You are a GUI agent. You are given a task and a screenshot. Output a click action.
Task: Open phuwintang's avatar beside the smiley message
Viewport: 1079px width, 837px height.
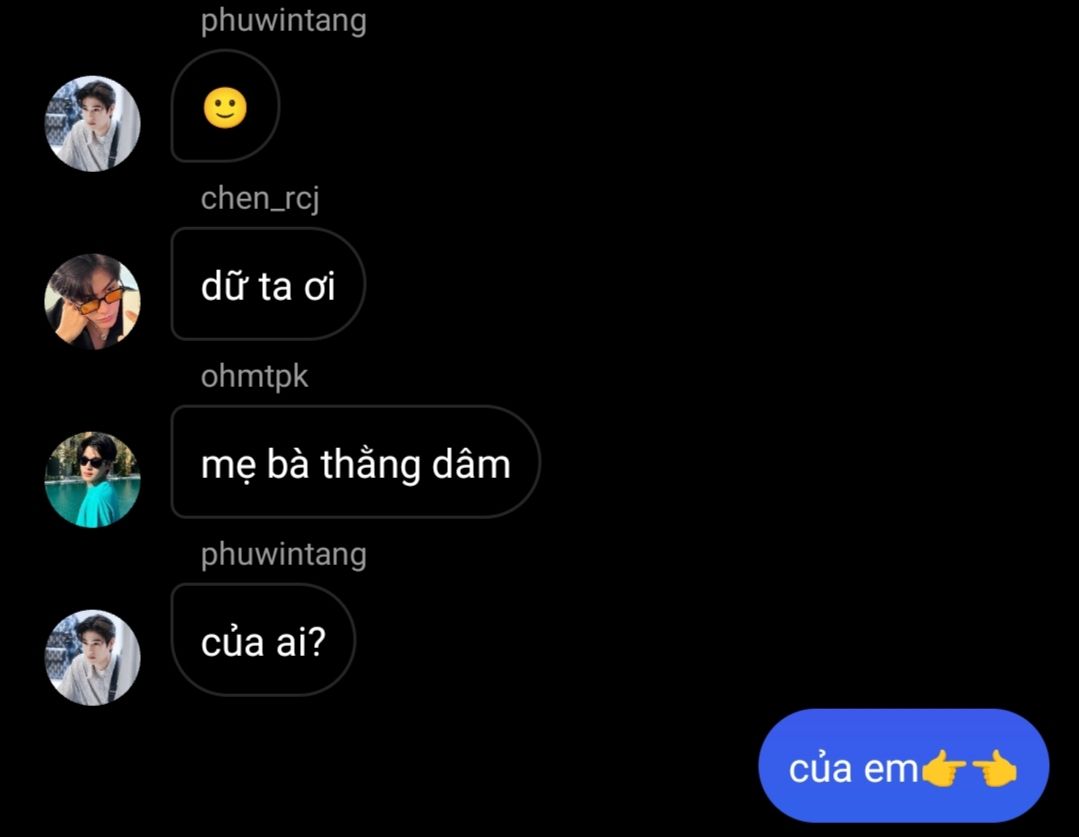click(x=92, y=123)
